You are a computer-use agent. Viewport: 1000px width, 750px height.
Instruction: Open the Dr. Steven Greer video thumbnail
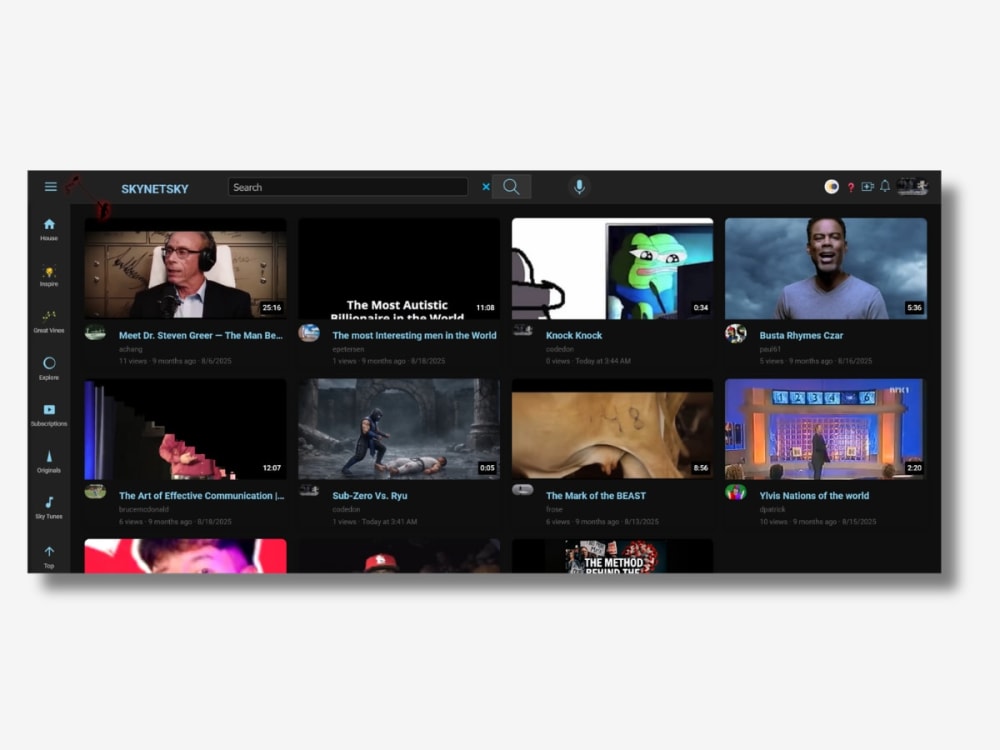coord(186,268)
